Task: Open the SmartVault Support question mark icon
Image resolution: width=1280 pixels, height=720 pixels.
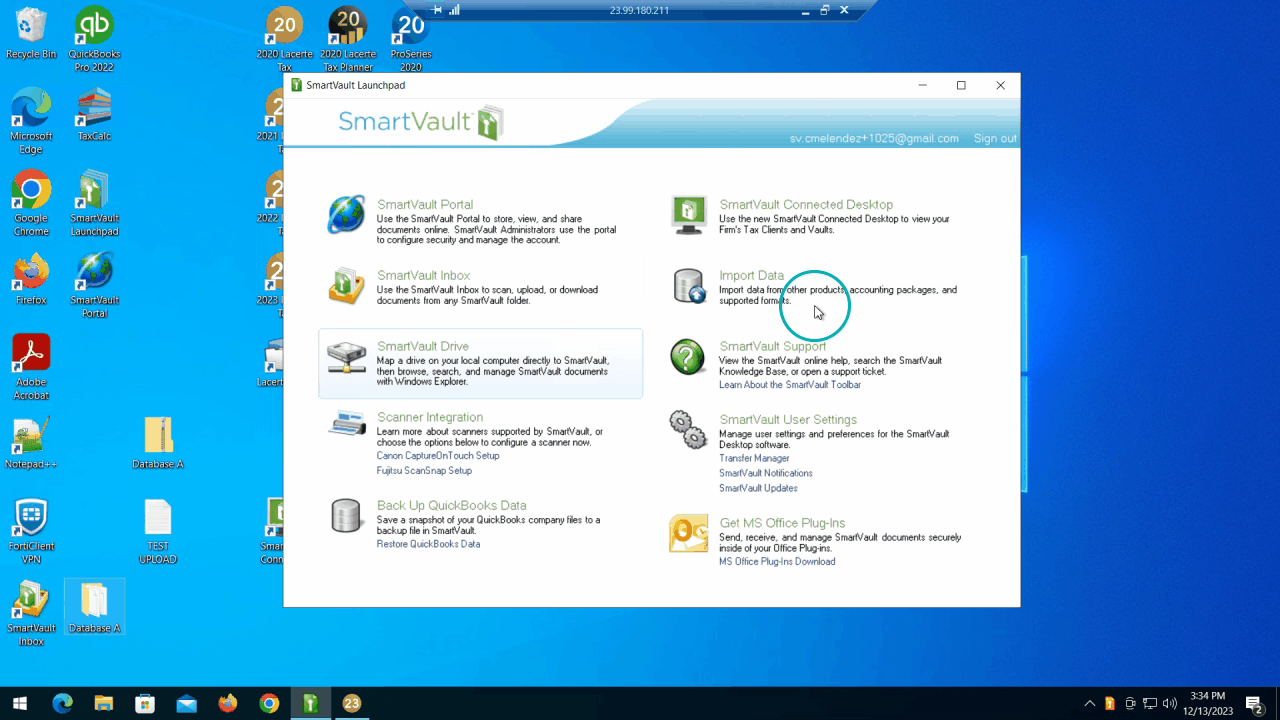Action: coord(688,357)
